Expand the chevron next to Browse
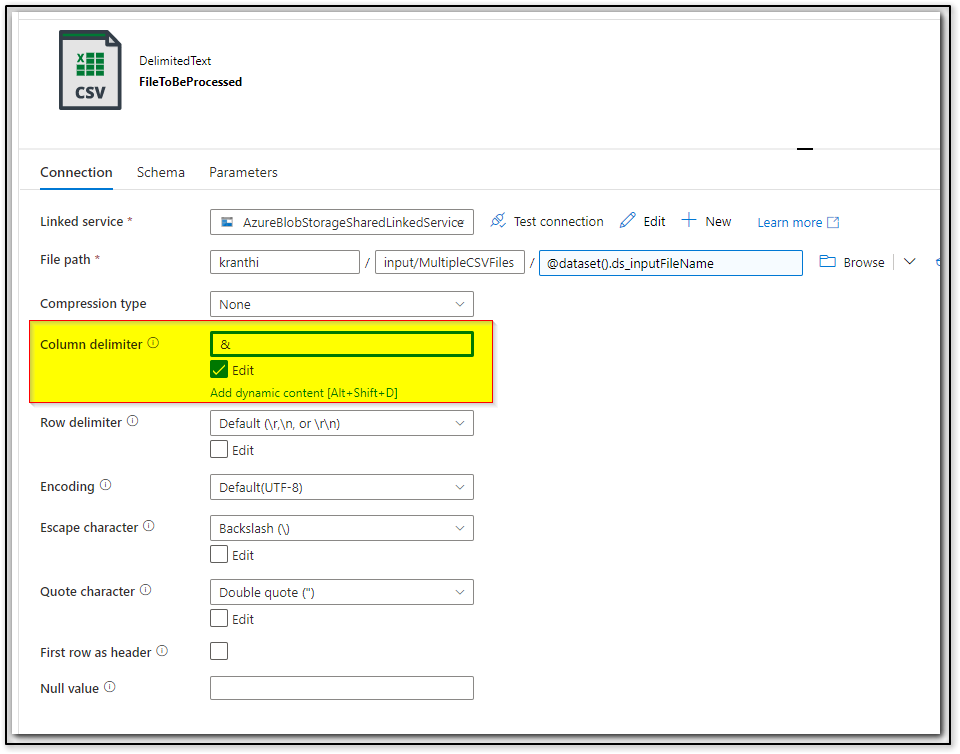This screenshot has width=960, height=754. [909, 261]
